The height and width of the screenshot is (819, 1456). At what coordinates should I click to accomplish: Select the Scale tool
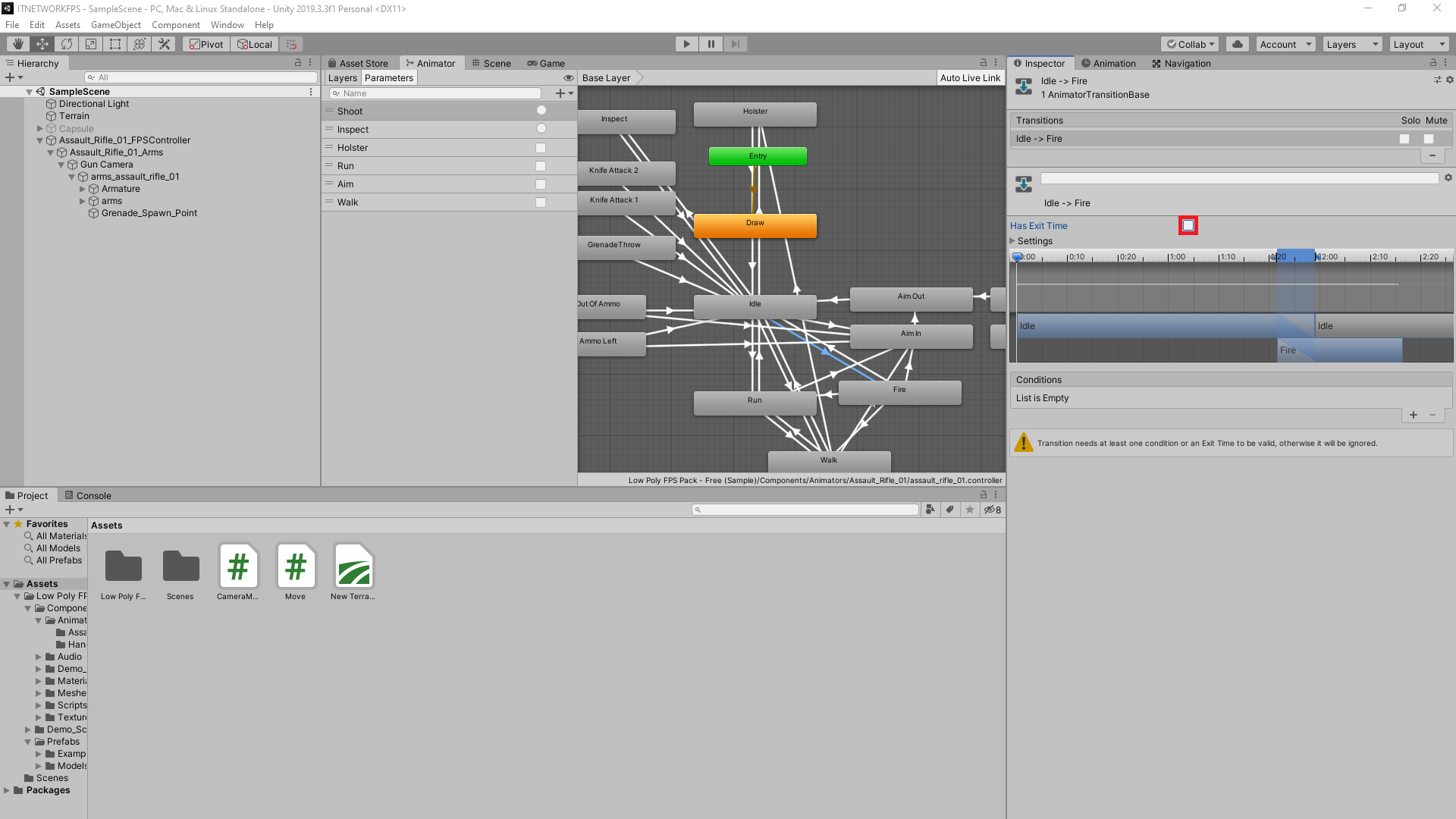coord(90,43)
